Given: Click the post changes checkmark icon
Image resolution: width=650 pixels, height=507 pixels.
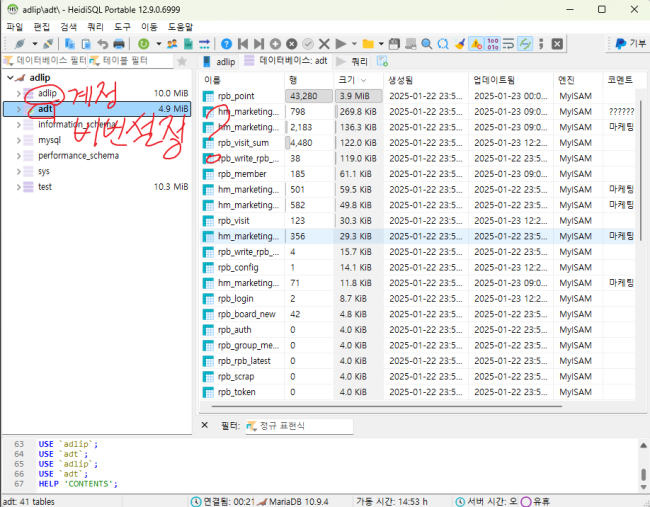Looking at the screenshot, I should 308,44.
